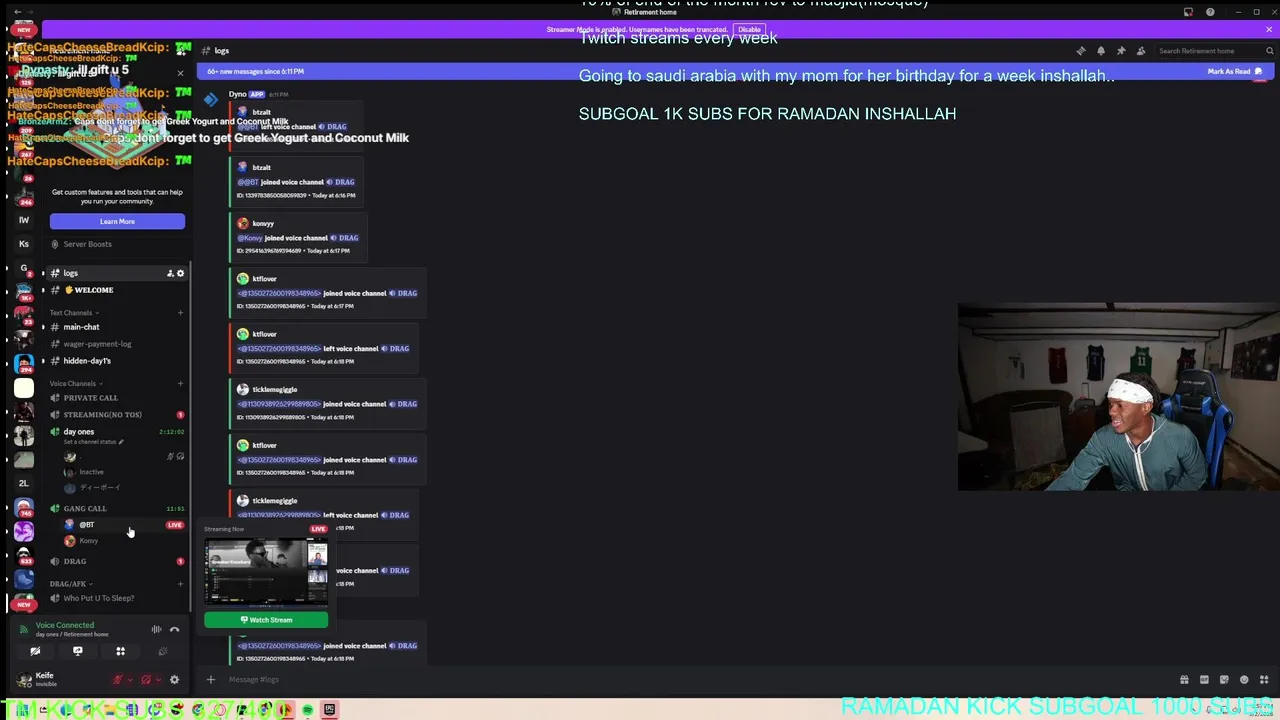Screen dimensions: 1280x720
Task: Open the main-chat channel
Action: pyautogui.click(x=115, y=327)
